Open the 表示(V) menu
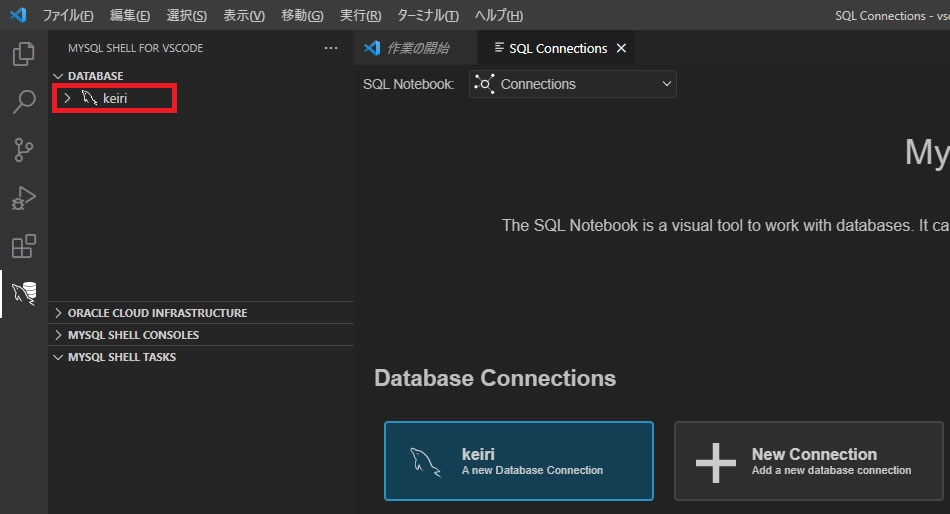 tap(244, 16)
